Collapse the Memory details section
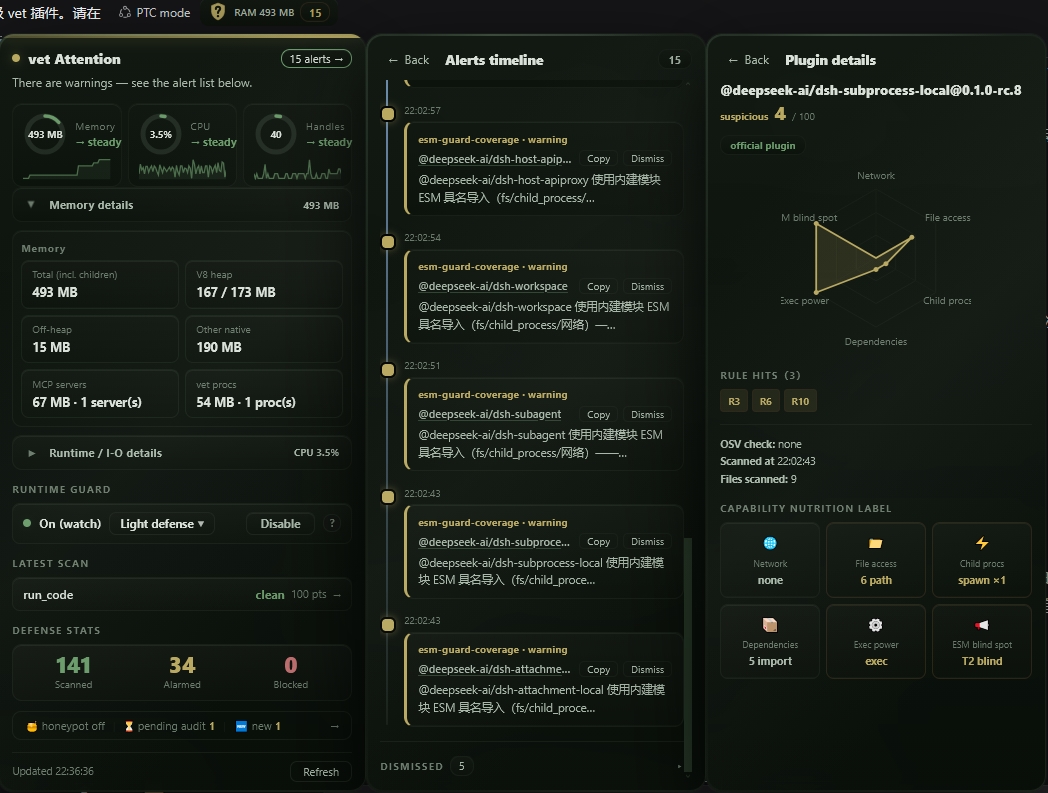This screenshot has width=1048, height=793. click(x=182, y=205)
